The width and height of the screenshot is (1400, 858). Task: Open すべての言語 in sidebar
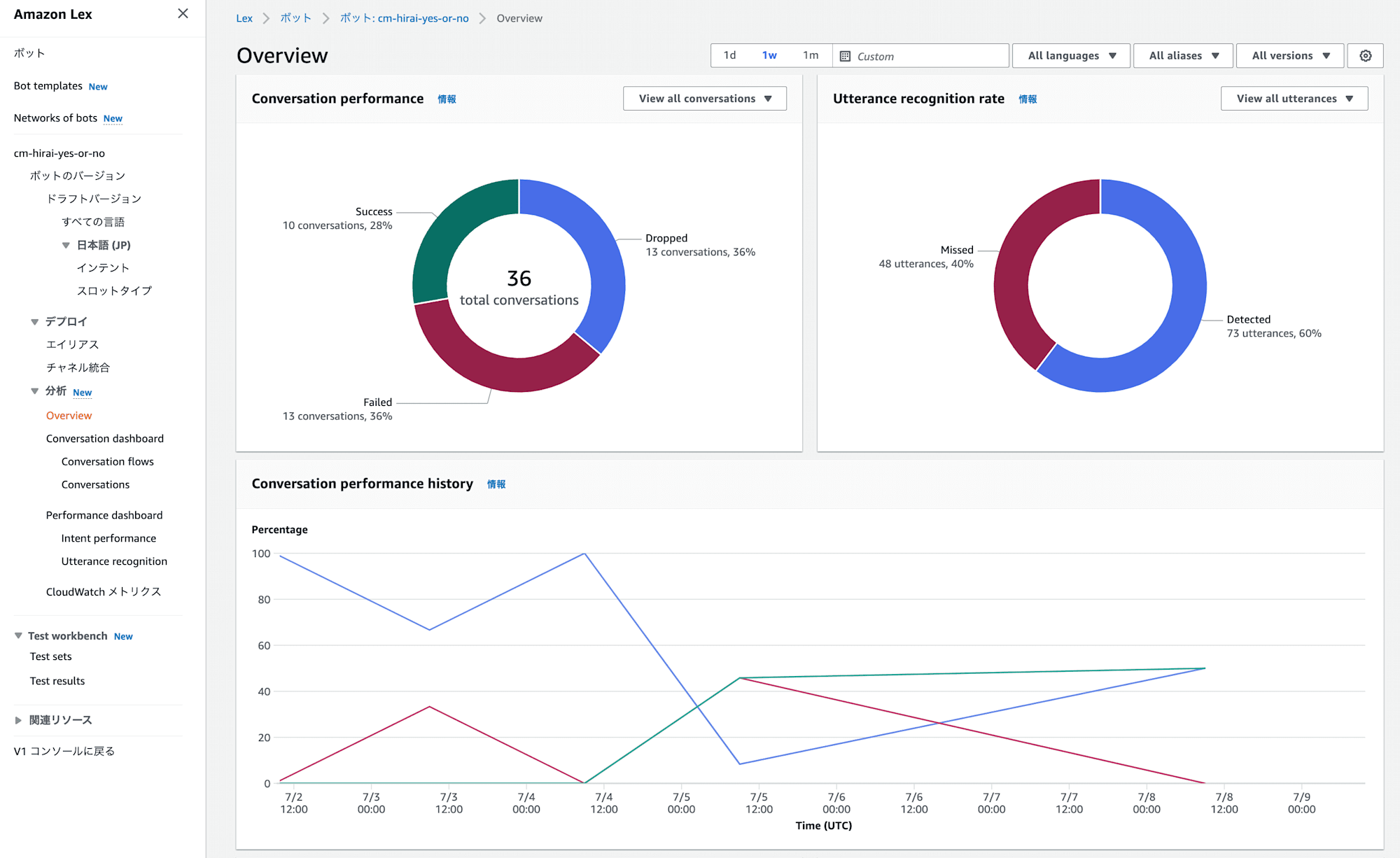click(93, 222)
